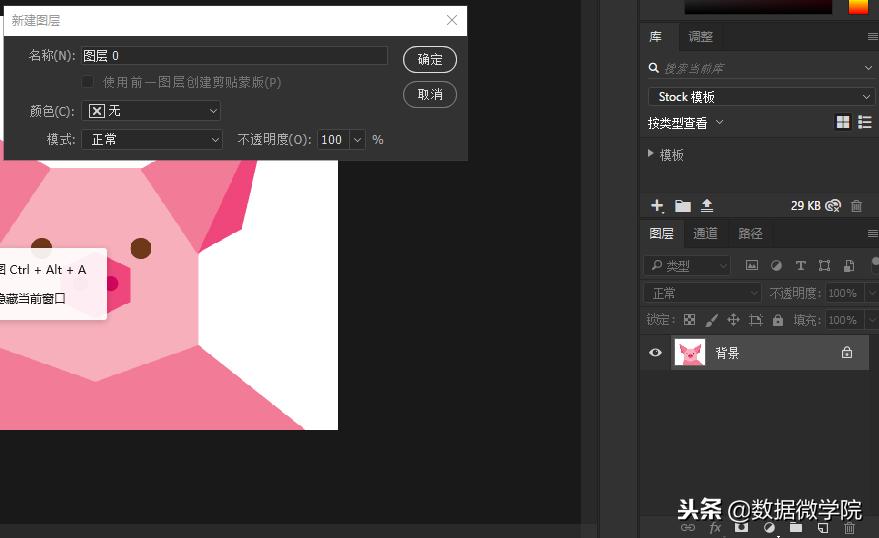Image resolution: width=879 pixels, height=538 pixels.
Task: Click the layer 不透明度 100% field
Action: click(x=845, y=293)
